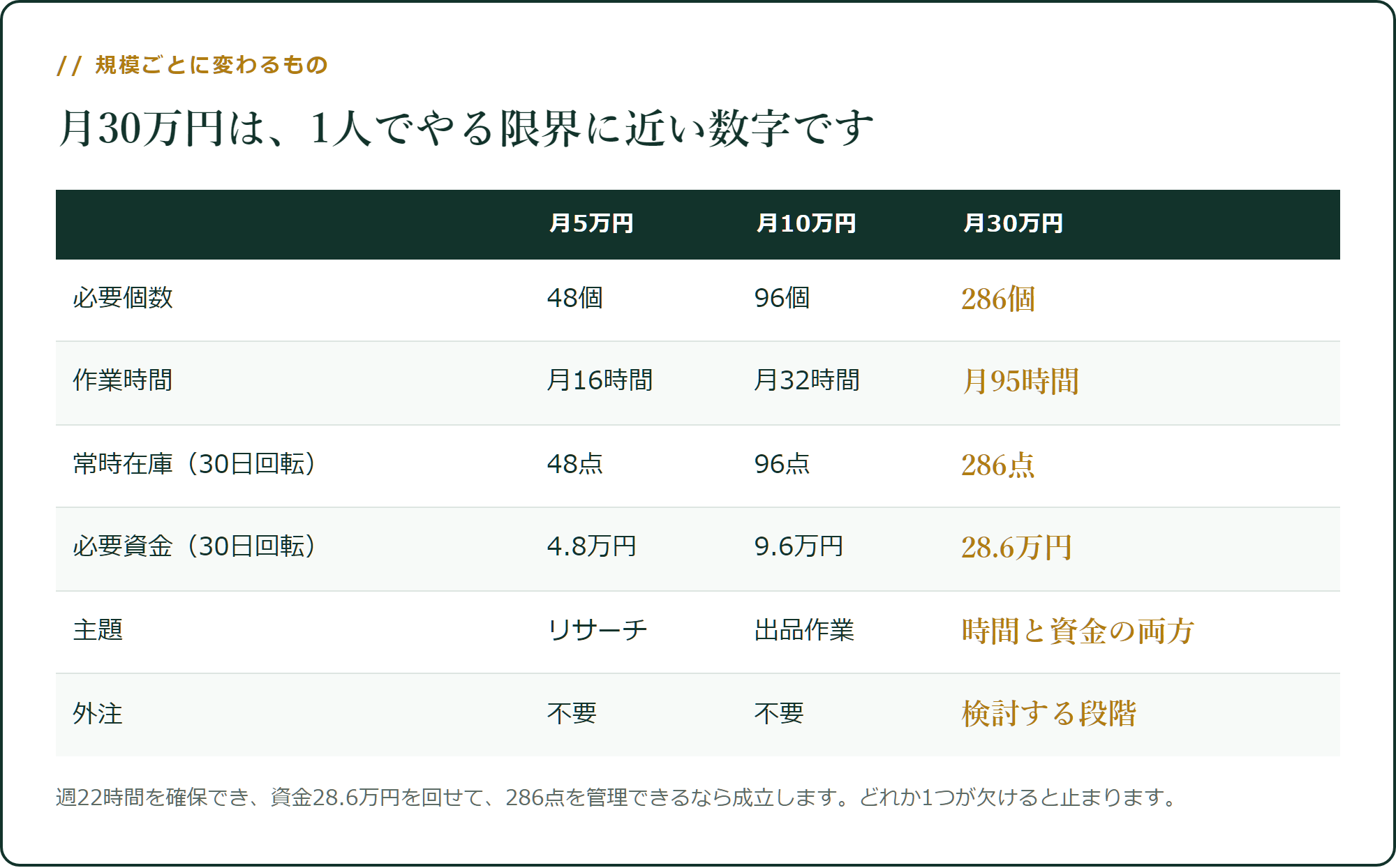Select the highlighted 28.6万円 value

click(x=1016, y=548)
